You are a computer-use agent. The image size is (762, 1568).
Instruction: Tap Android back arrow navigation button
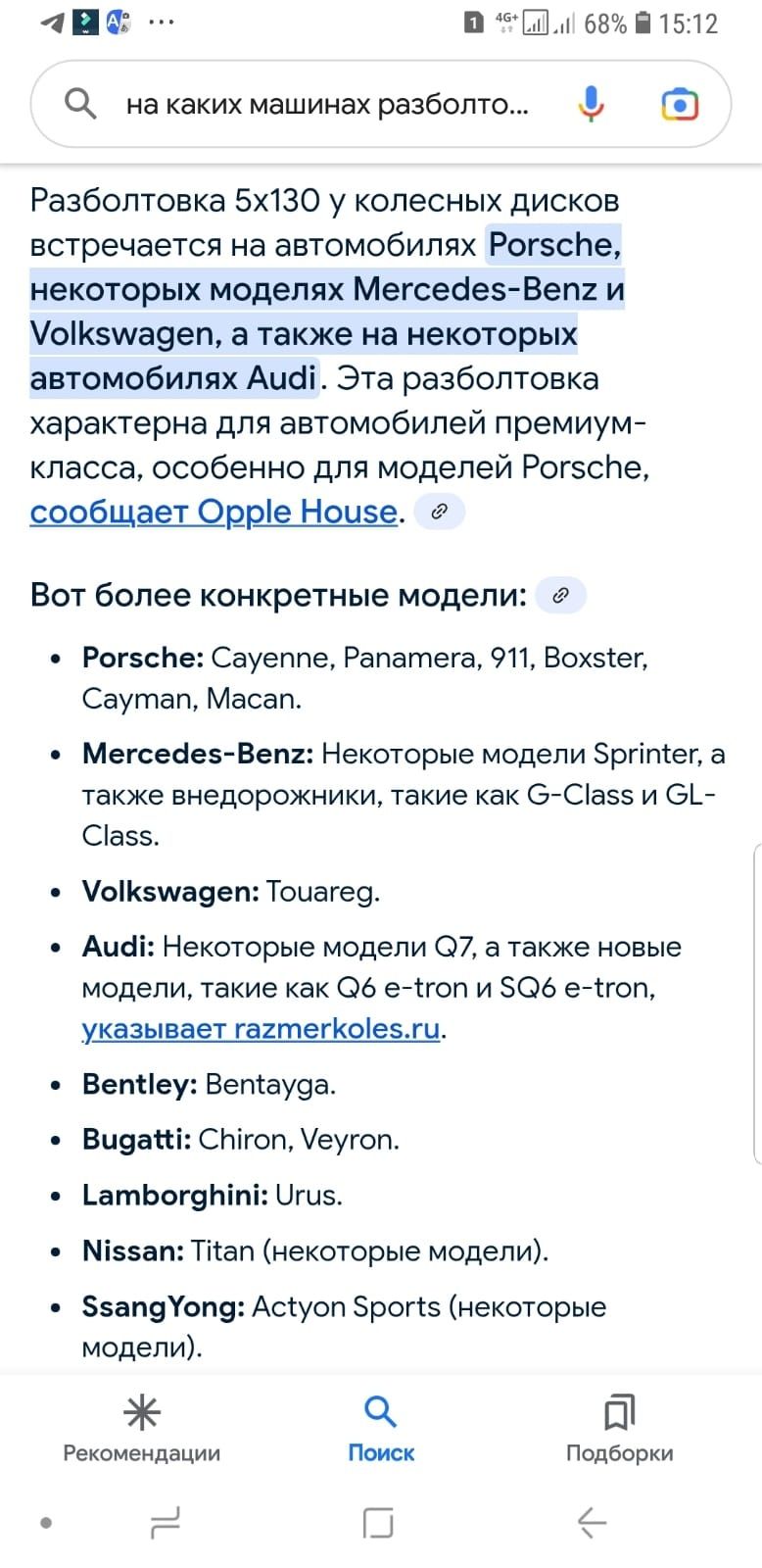[x=593, y=1522]
